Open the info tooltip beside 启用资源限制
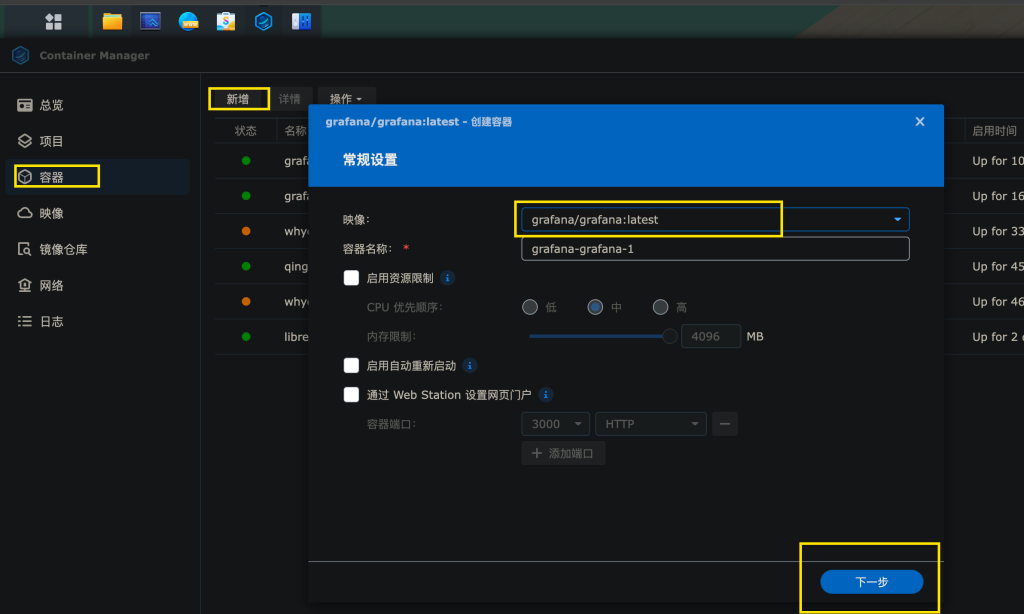Image resolution: width=1024 pixels, height=614 pixels. coord(446,277)
